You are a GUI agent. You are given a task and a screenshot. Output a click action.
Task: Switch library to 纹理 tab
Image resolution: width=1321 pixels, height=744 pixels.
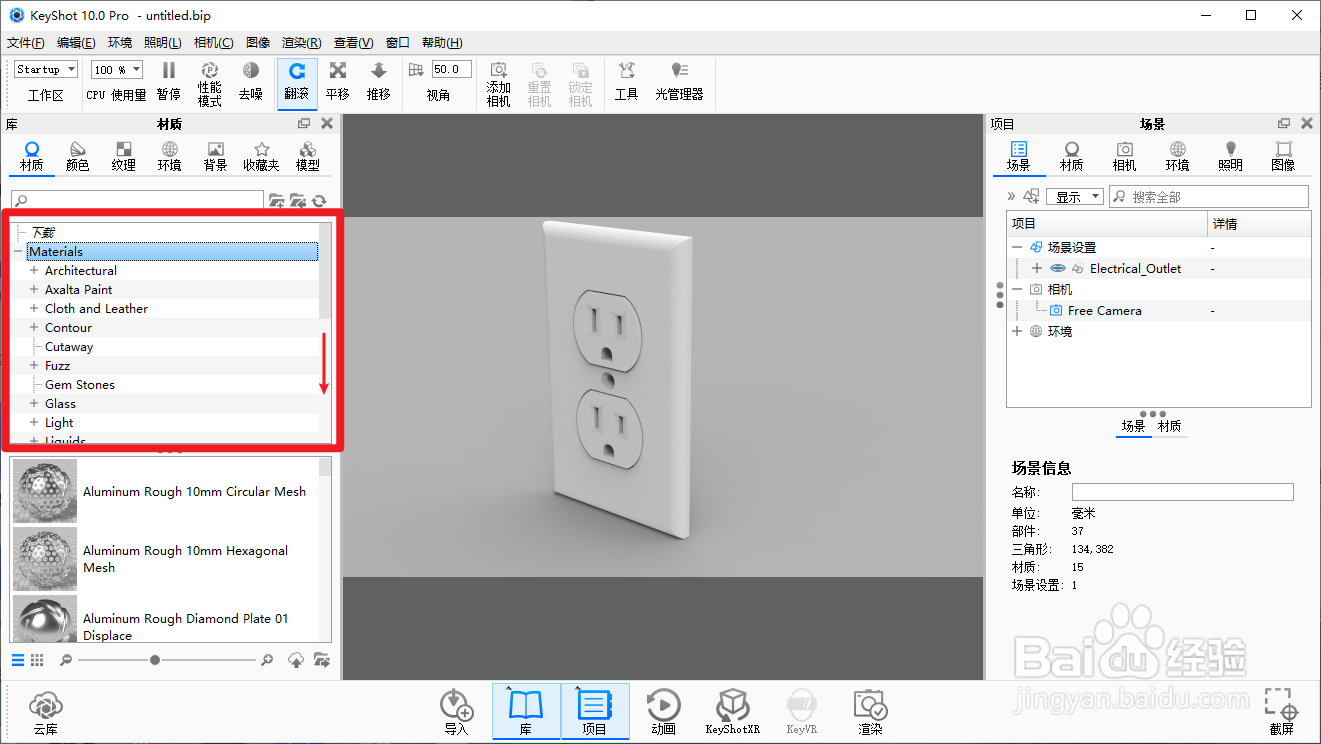pyautogui.click(x=123, y=156)
